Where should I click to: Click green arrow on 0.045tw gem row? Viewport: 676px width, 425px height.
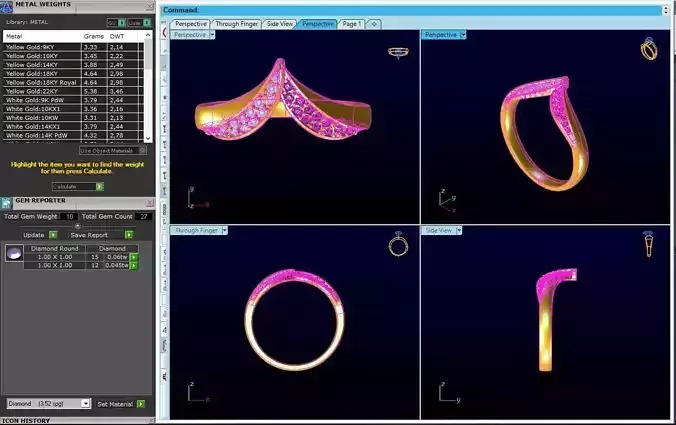pos(134,266)
